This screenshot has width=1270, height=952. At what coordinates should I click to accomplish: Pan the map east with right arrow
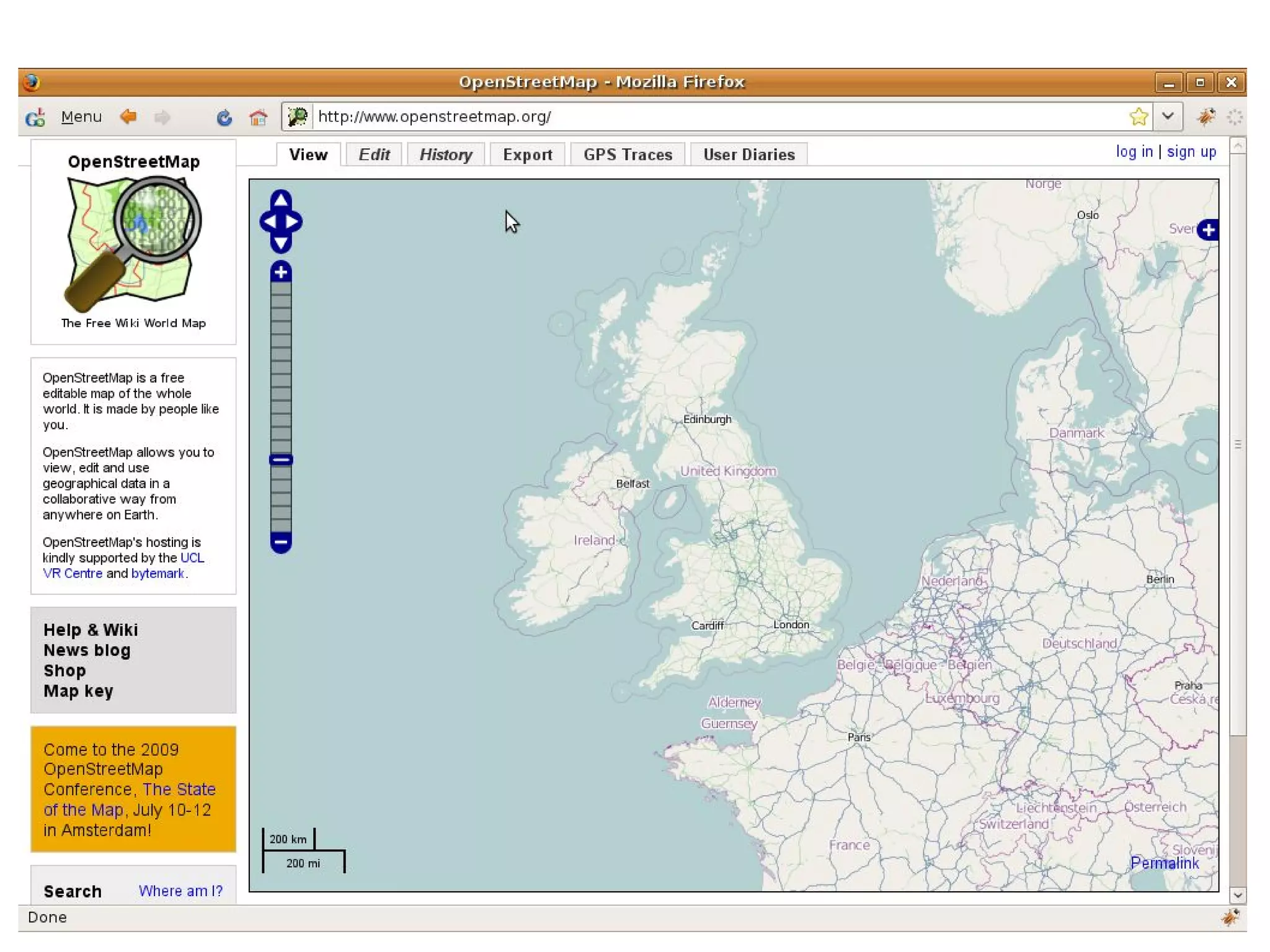pos(293,221)
